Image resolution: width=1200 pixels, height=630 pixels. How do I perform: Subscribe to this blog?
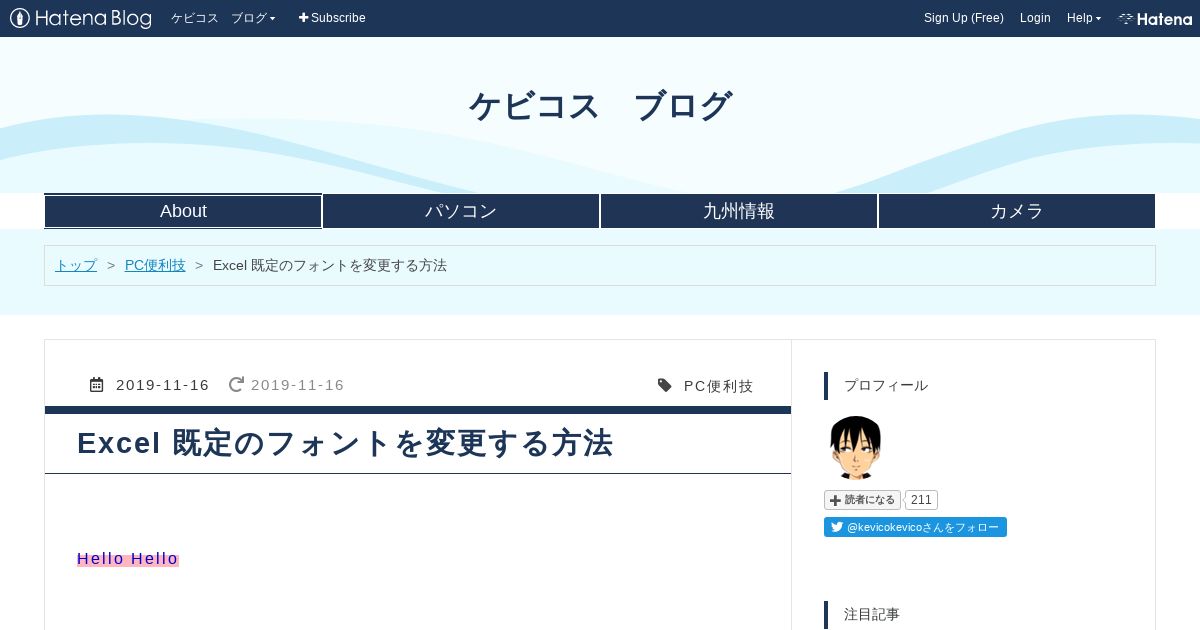(x=332, y=18)
